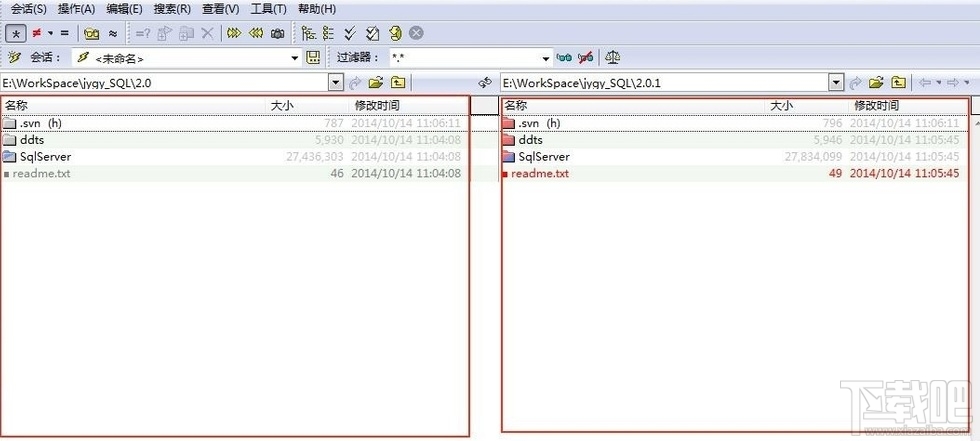Image resolution: width=980 pixels, height=441 pixels.
Task: Open the 会话(S) menu
Action: [28, 9]
